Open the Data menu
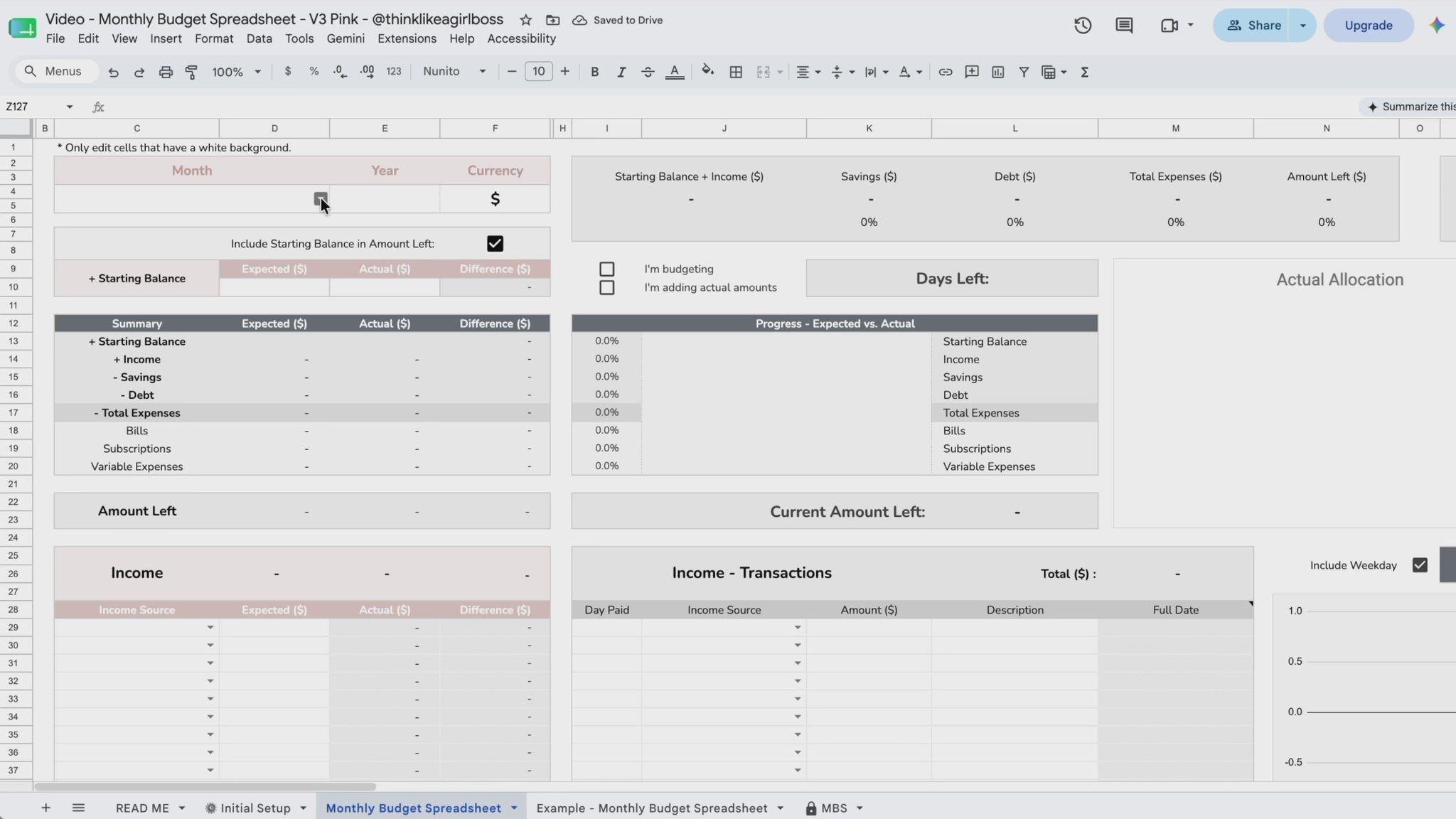1456x819 pixels. 259,38
